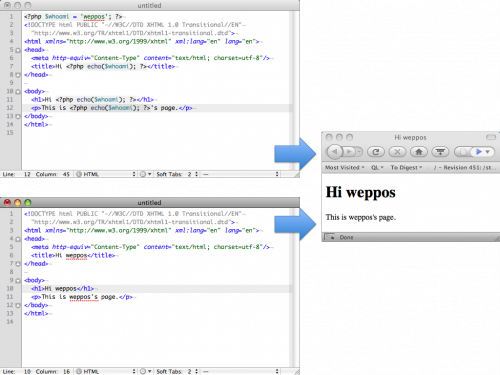The width and height of the screenshot is (500, 375).
Task: Click the status bar icon left of Done
Action: point(330,237)
